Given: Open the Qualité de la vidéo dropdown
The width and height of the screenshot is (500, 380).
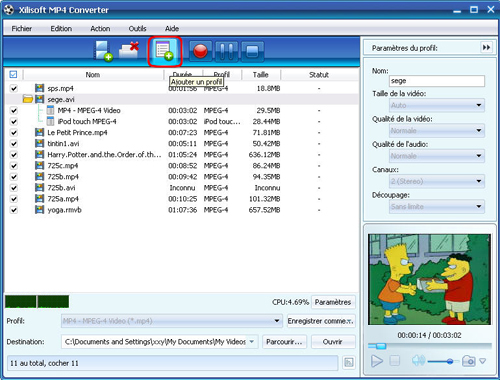Looking at the screenshot, I should tap(437, 130).
